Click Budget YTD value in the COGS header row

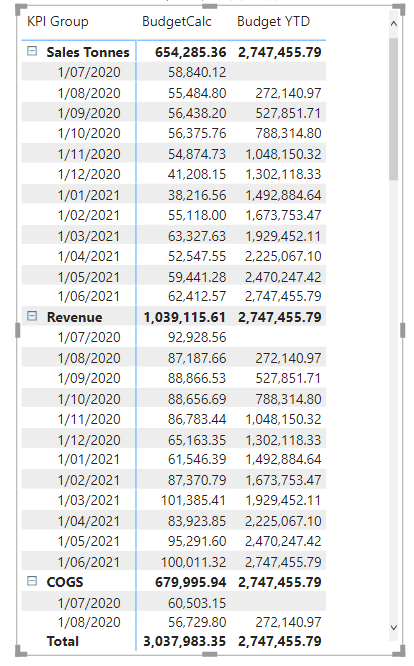(280, 582)
